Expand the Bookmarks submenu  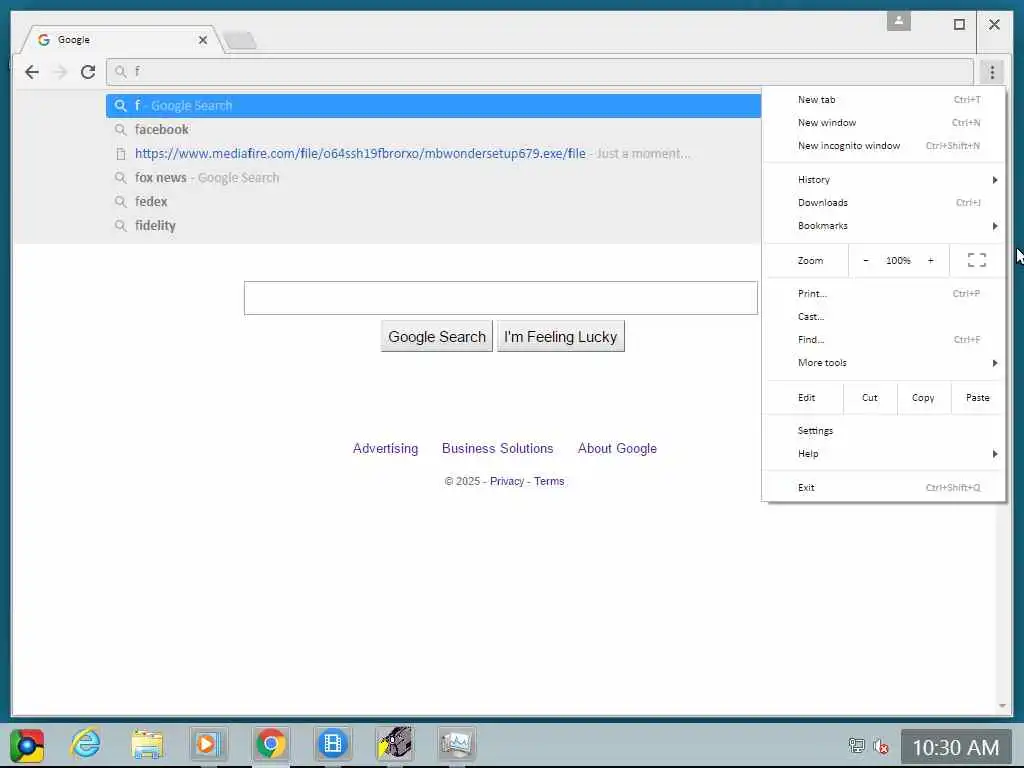point(884,226)
